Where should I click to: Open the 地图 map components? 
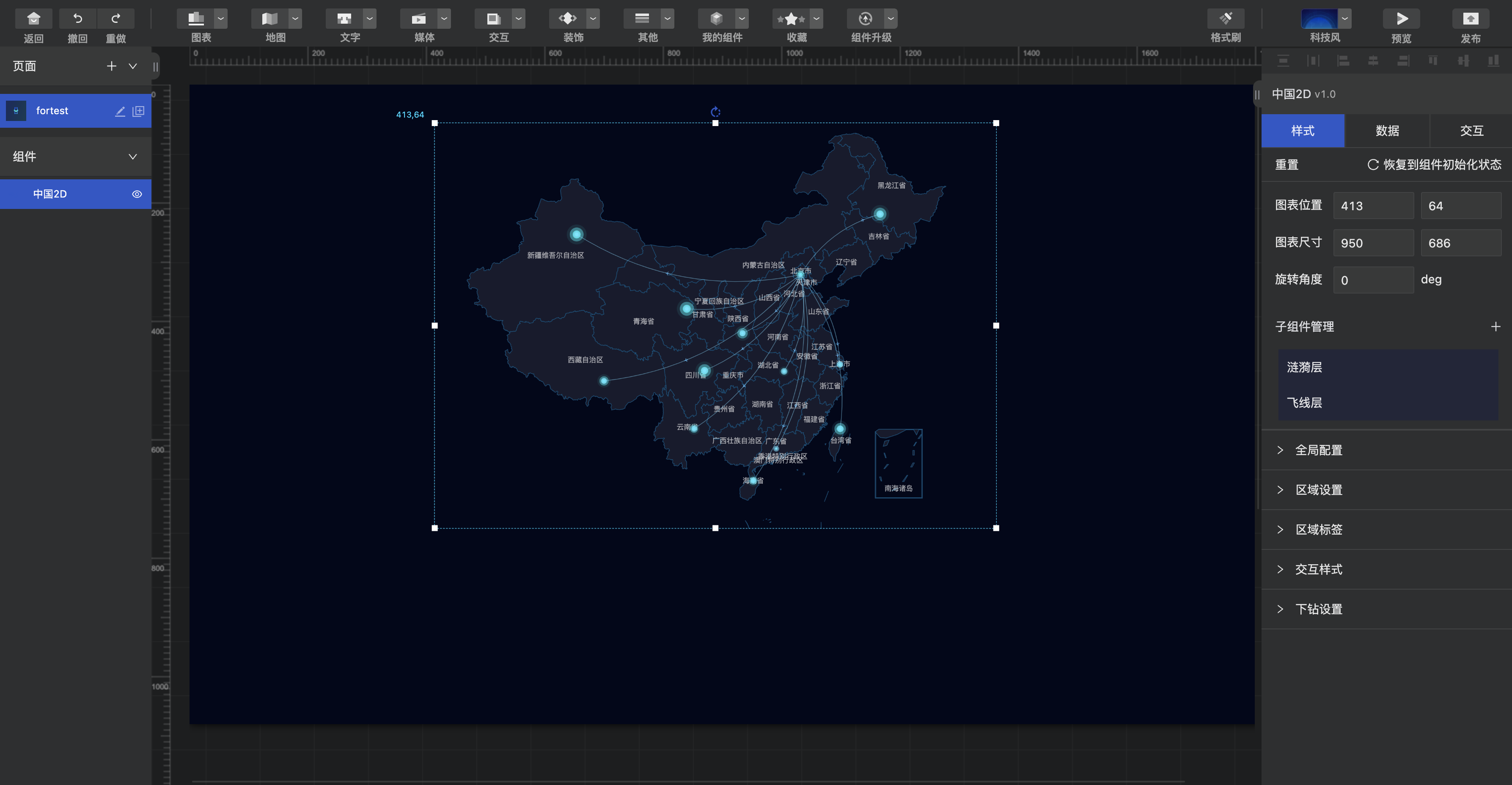(270, 19)
